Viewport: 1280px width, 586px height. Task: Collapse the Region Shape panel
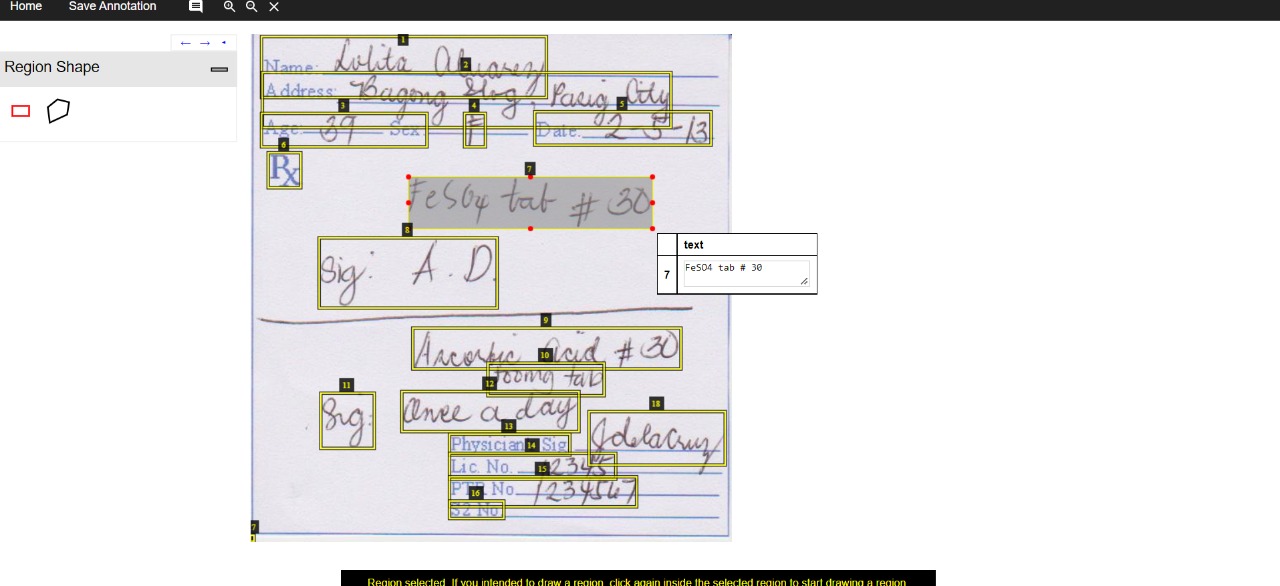(x=219, y=69)
